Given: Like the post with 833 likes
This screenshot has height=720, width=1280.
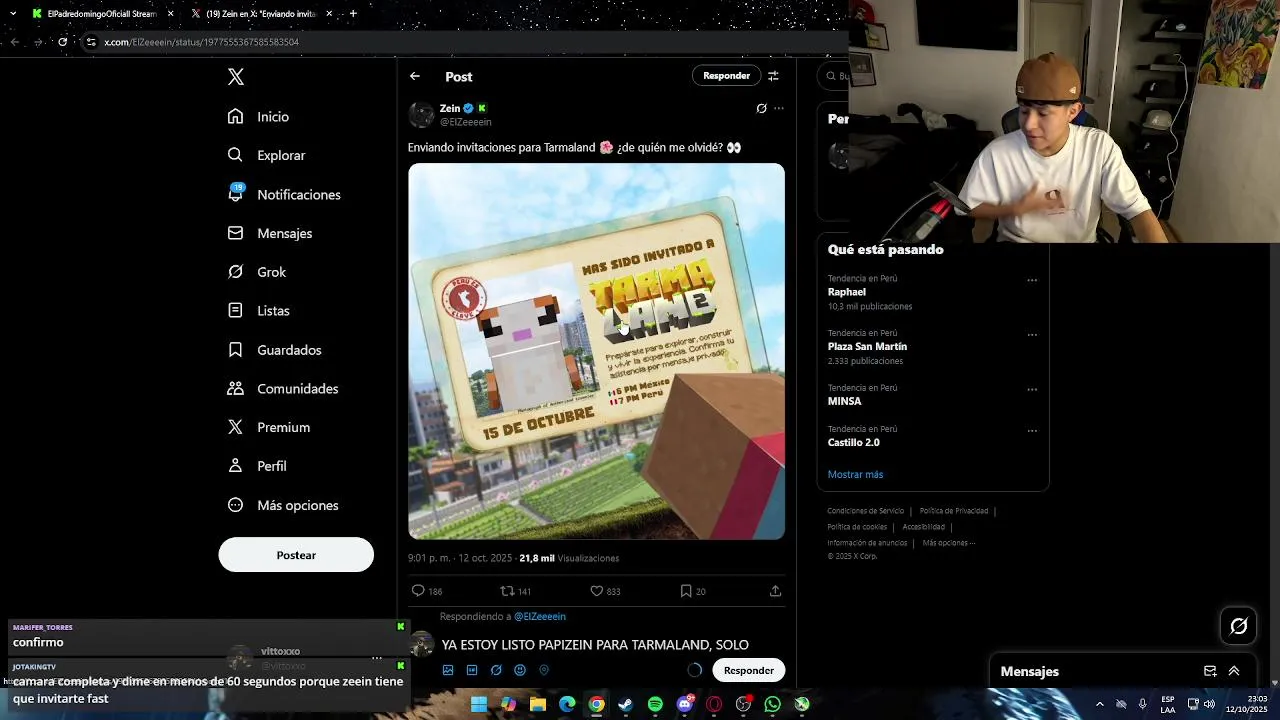Looking at the screenshot, I should pyautogui.click(x=597, y=591).
